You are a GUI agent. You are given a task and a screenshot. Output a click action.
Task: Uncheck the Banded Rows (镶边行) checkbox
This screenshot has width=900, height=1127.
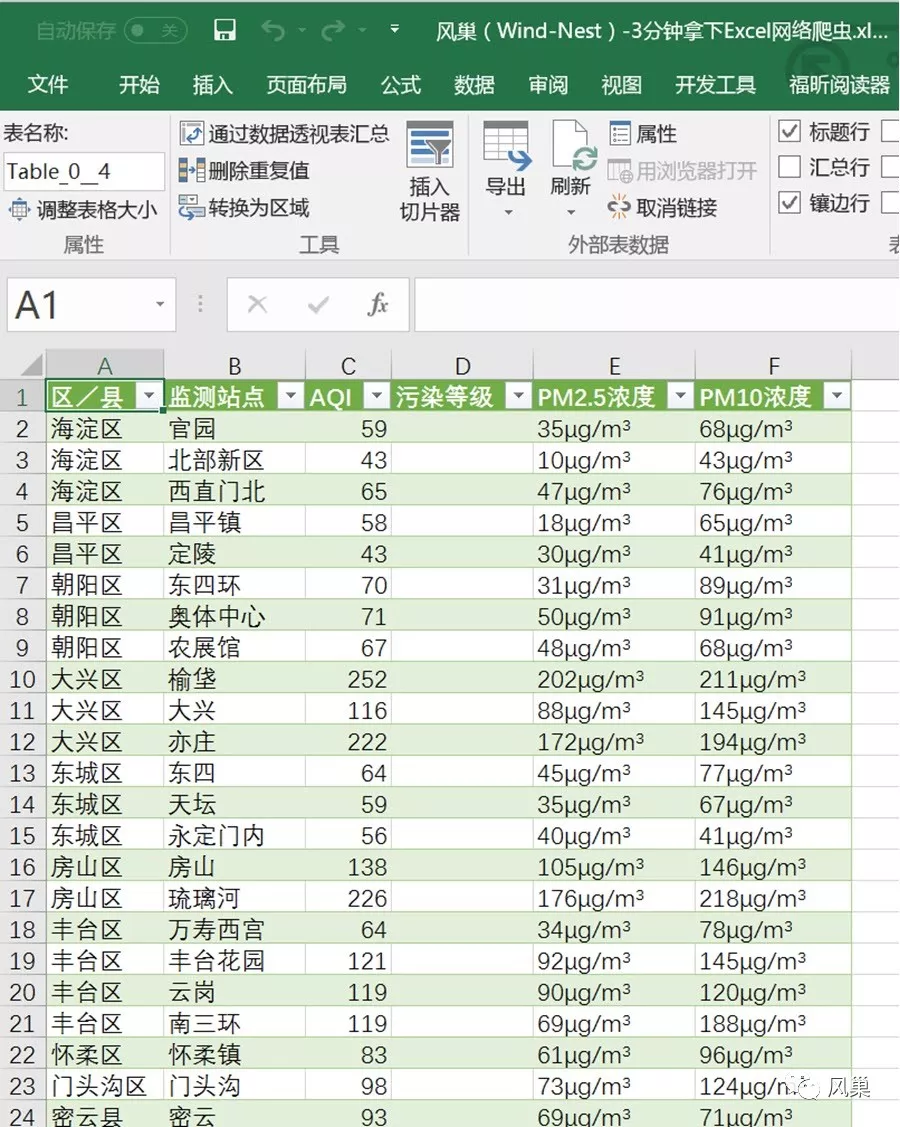pos(789,203)
